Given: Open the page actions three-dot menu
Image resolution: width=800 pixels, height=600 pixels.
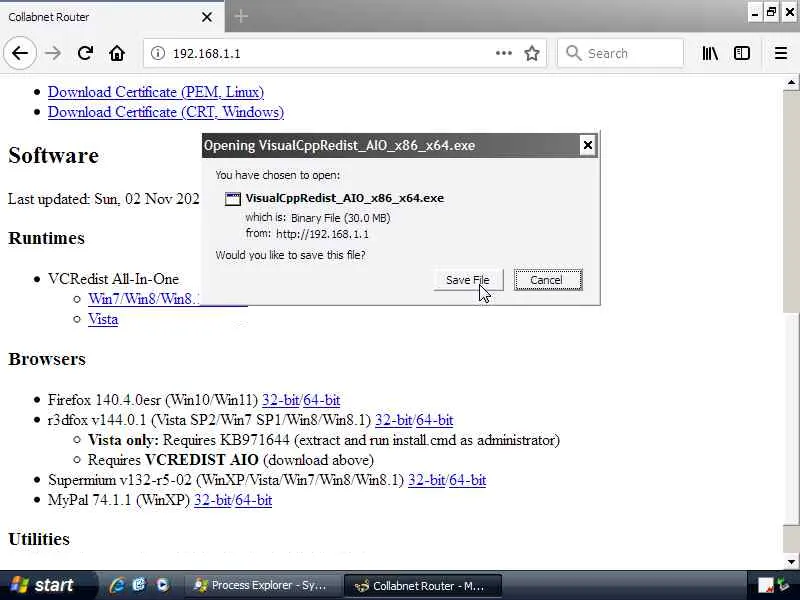Looking at the screenshot, I should [x=504, y=53].
